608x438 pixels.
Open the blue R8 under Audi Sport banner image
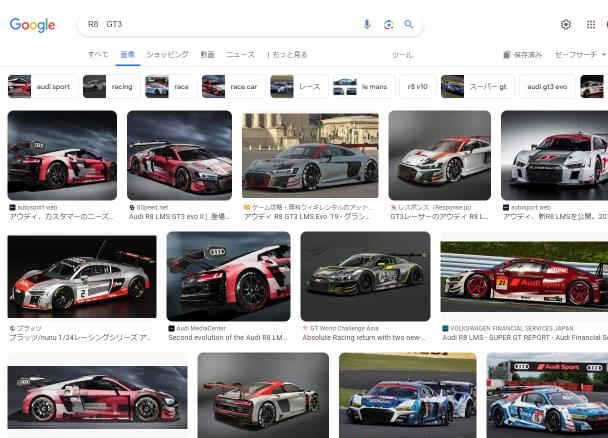click(547, 395)
